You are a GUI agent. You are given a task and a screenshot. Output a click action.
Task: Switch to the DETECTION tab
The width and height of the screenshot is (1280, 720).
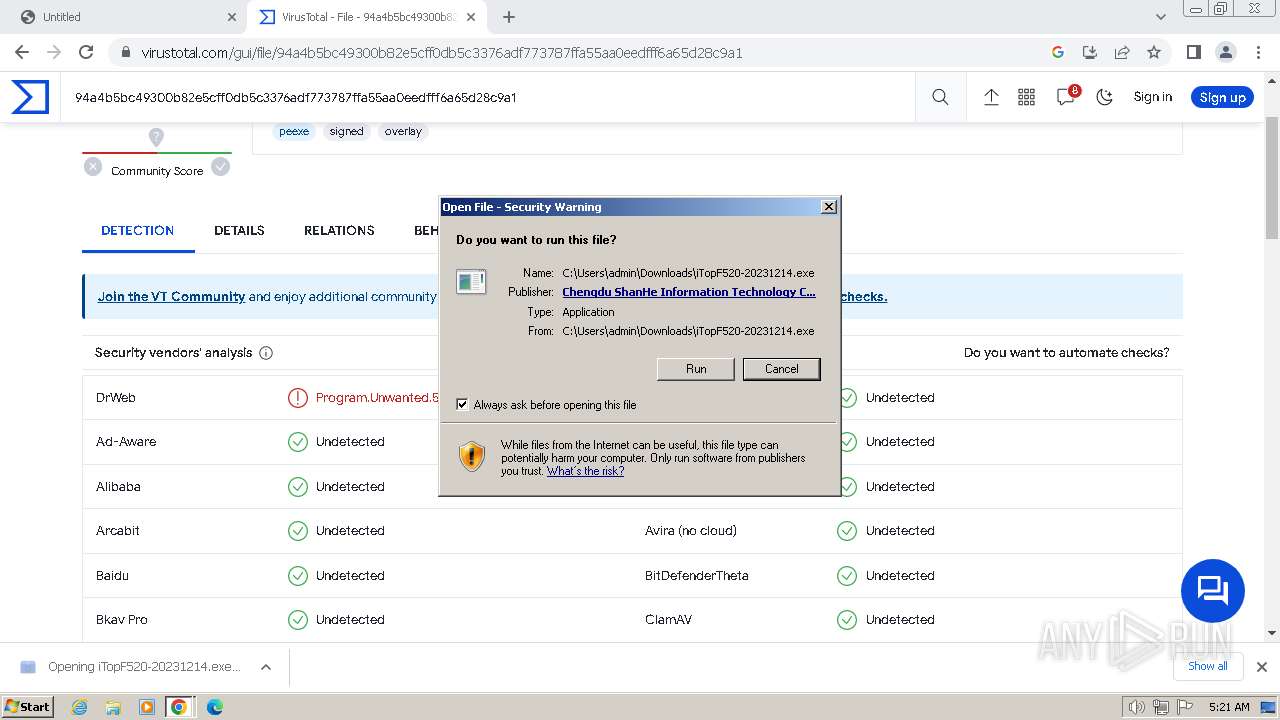(138, 230)
